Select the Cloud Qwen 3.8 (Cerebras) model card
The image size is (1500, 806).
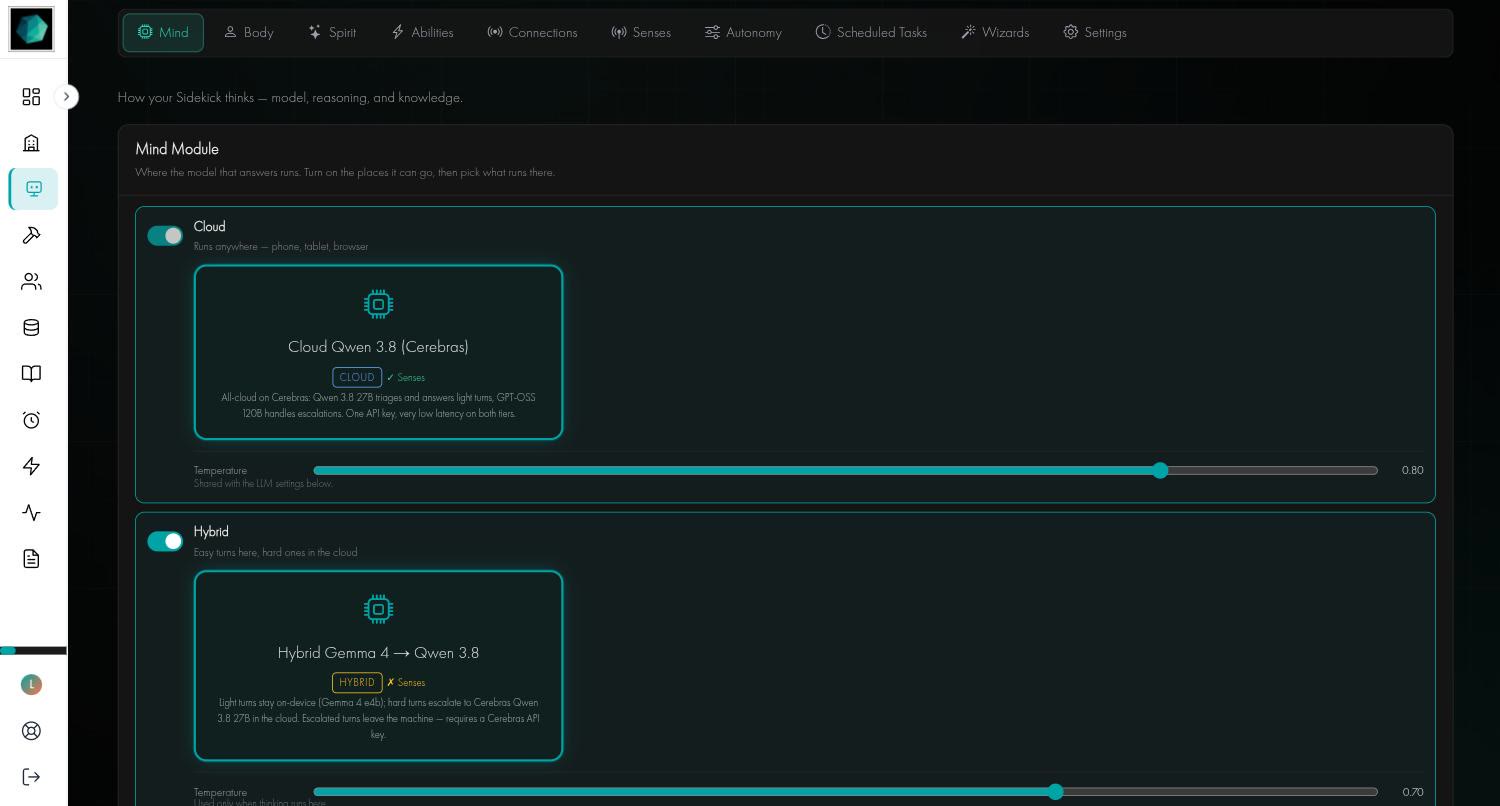tap(378, 352)
